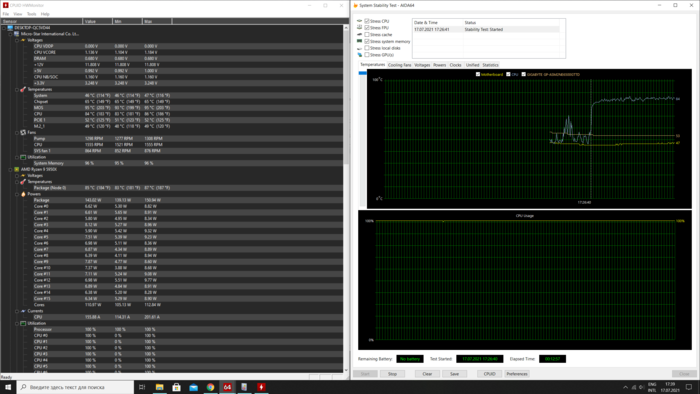Open the File menu in HWMonitor
The width and height of the screenshot is (700, 394).
coord(6,14)
